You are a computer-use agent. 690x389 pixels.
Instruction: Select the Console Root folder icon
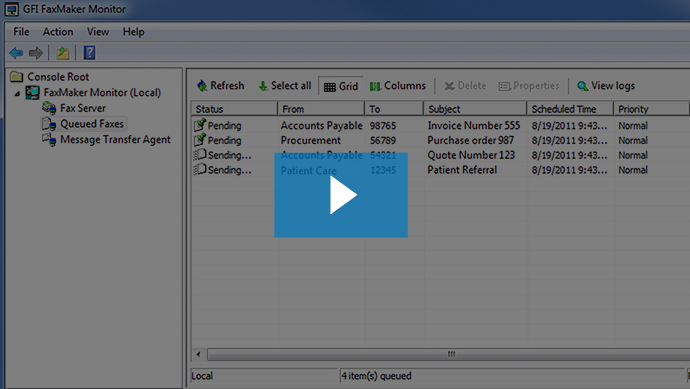[x=17, y=77]
